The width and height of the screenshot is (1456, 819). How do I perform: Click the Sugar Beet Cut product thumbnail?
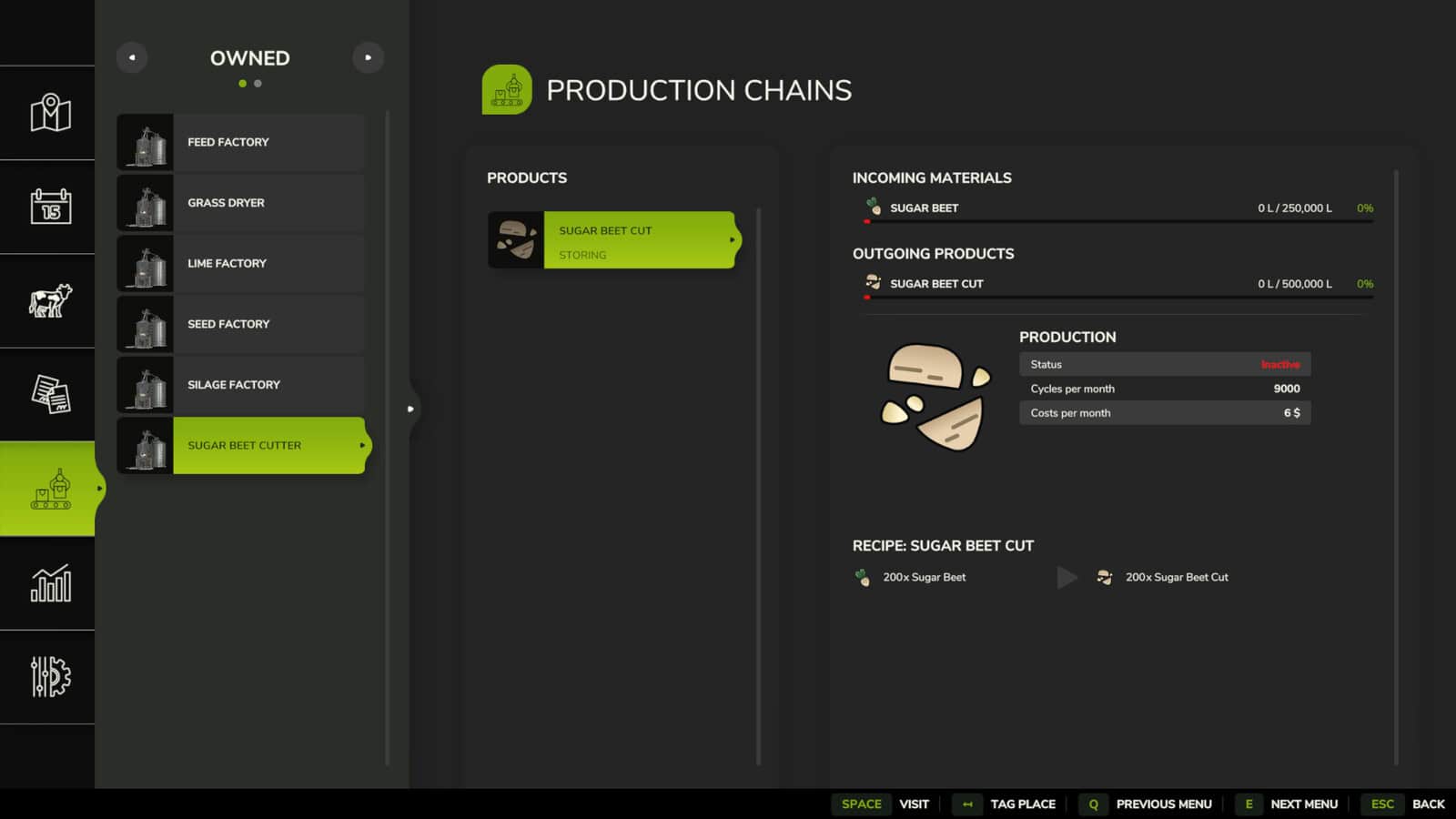(x=516, y=240)
